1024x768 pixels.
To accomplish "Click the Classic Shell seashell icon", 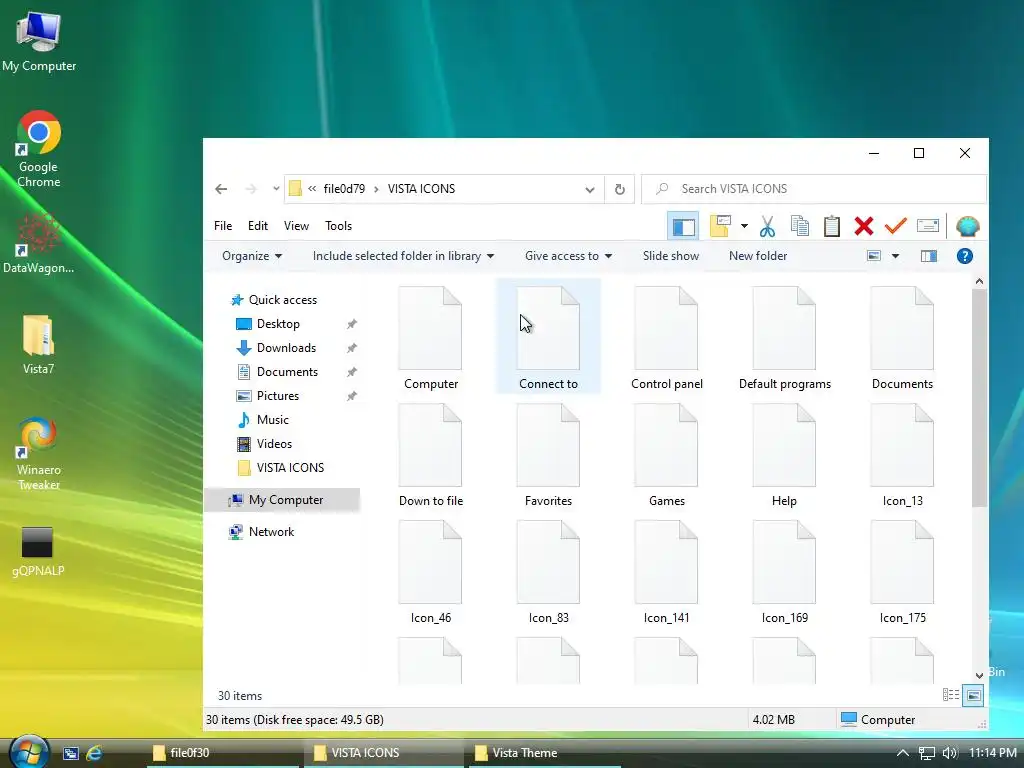I will click(967, 227).
